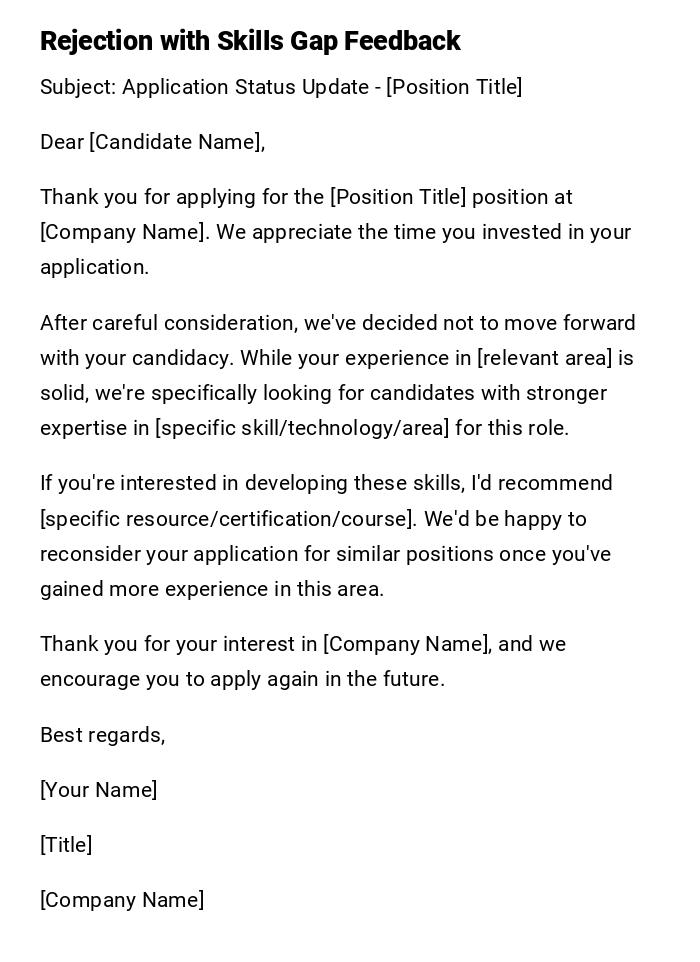Click the "Dear [Candidate Name]," greeting
The width and height of the screenshot is (700, 962).
tap(152, 142)
